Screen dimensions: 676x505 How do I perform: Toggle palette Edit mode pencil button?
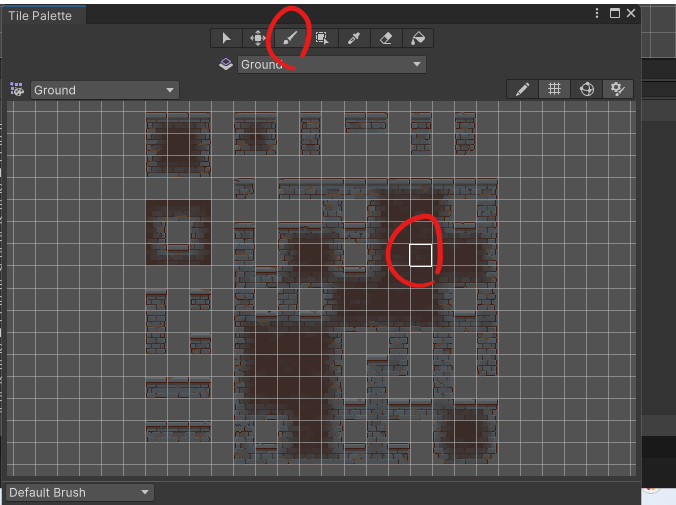pos(523,89)
